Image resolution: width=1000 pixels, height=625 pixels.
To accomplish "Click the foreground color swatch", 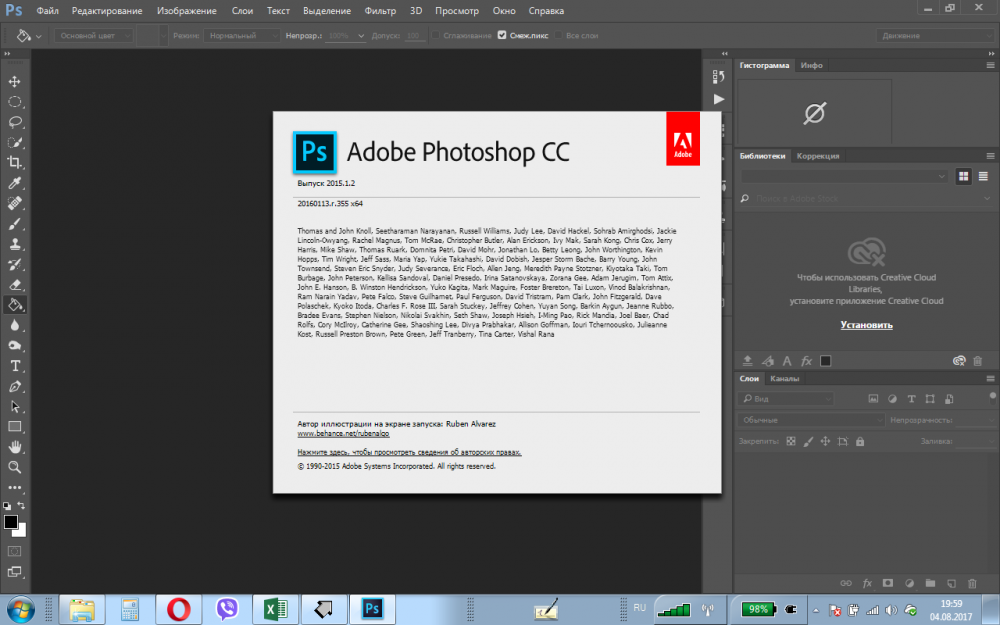I will pos(11,521).
